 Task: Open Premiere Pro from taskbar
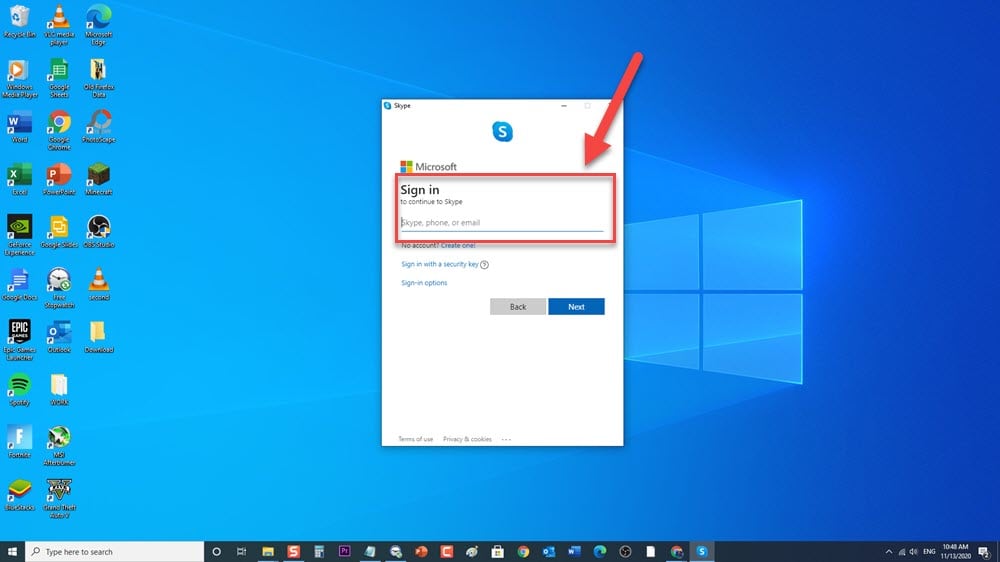tap(344, 552)
